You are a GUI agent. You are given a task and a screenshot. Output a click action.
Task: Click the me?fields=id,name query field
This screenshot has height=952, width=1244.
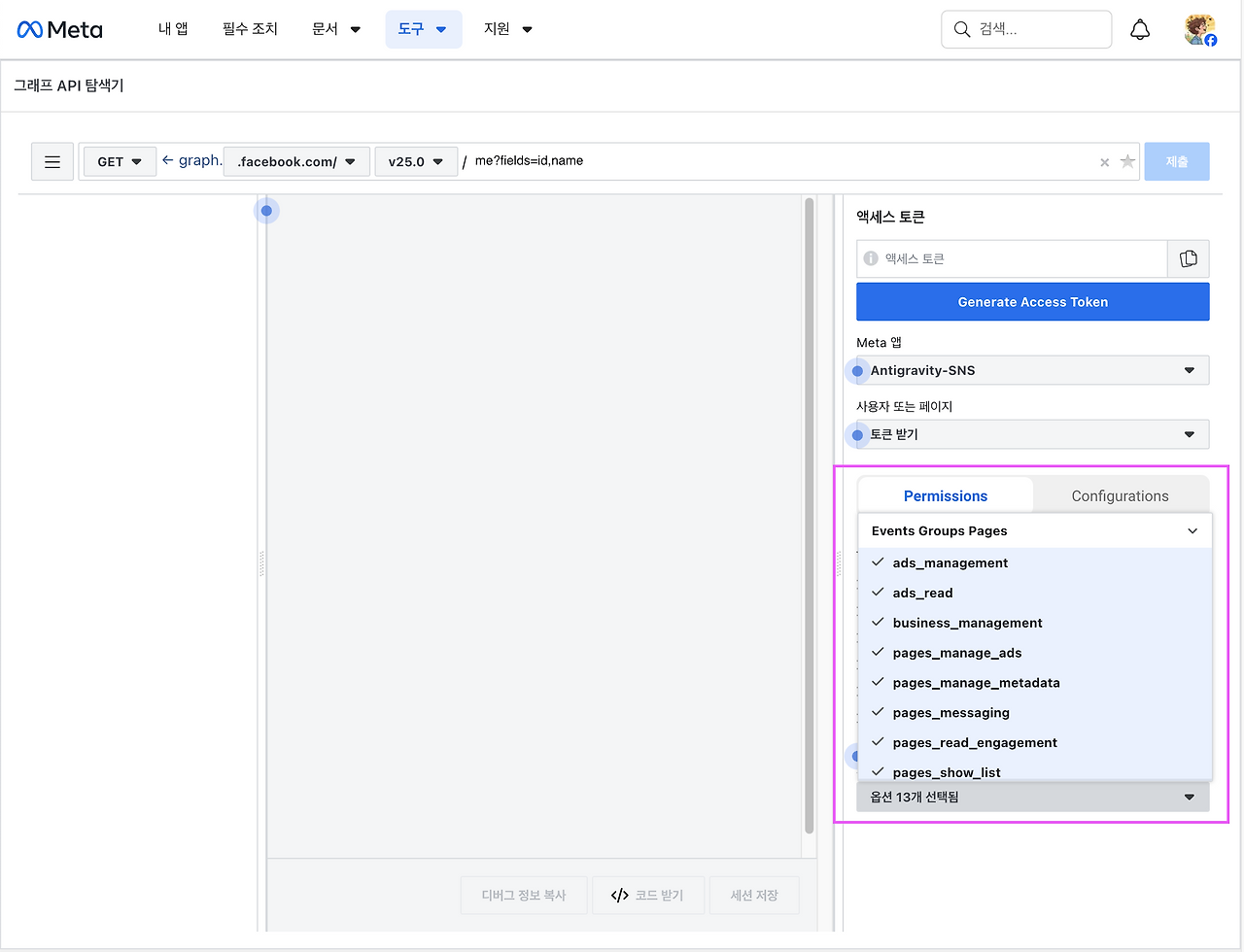tap(782, 161)
